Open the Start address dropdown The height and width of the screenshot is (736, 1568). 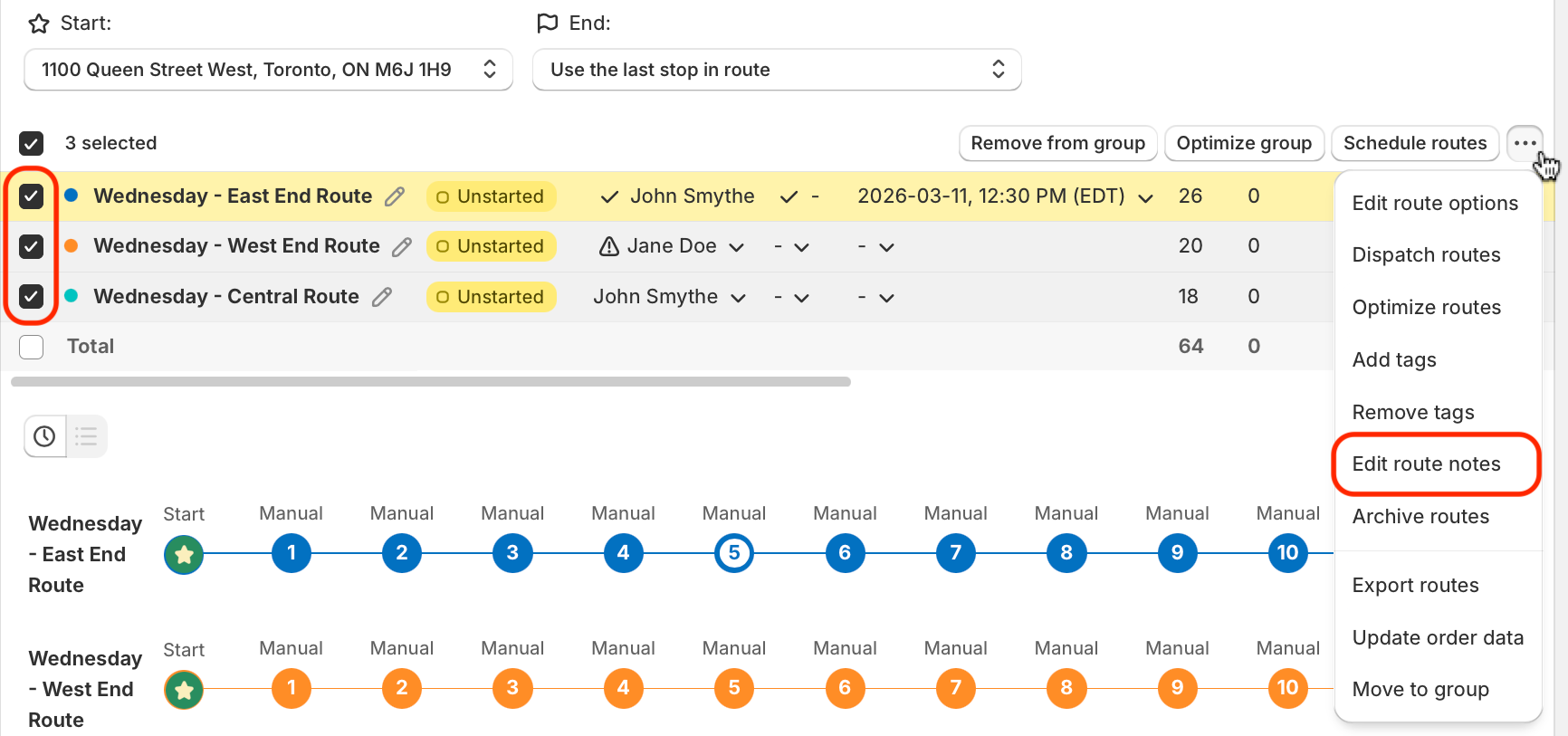(268, 70)
